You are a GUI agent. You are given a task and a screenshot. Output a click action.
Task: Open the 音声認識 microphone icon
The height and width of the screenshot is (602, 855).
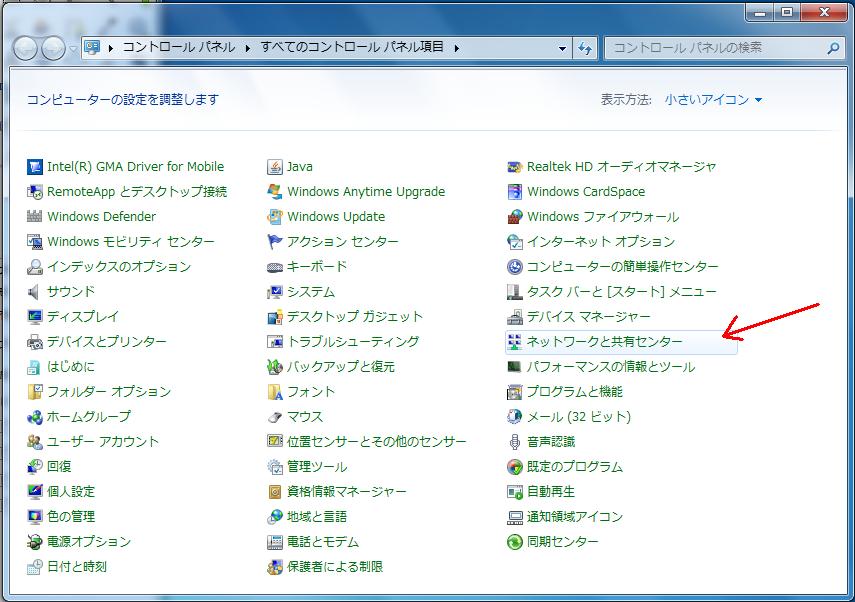(515, 442)
